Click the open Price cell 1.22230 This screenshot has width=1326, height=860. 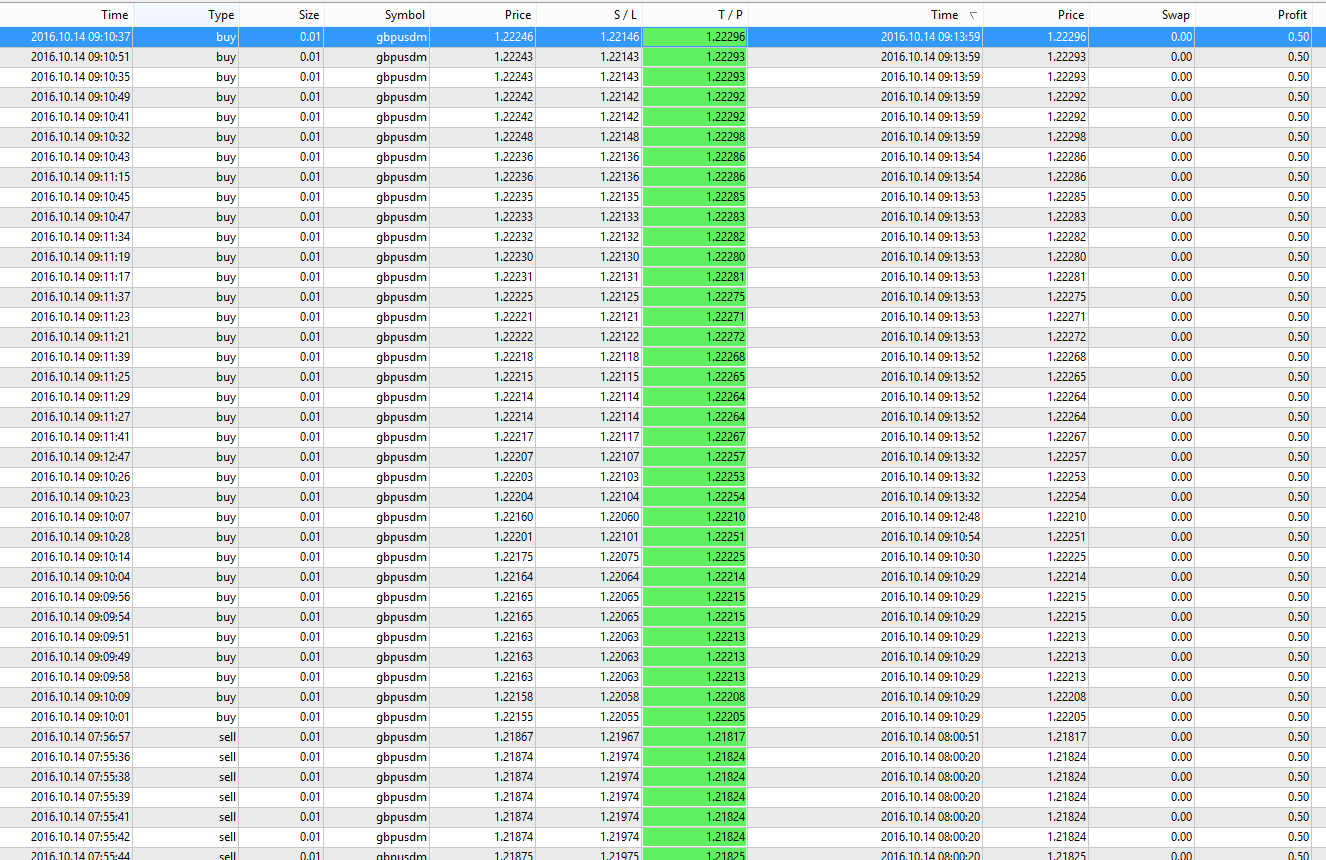(x=513, y=257)
